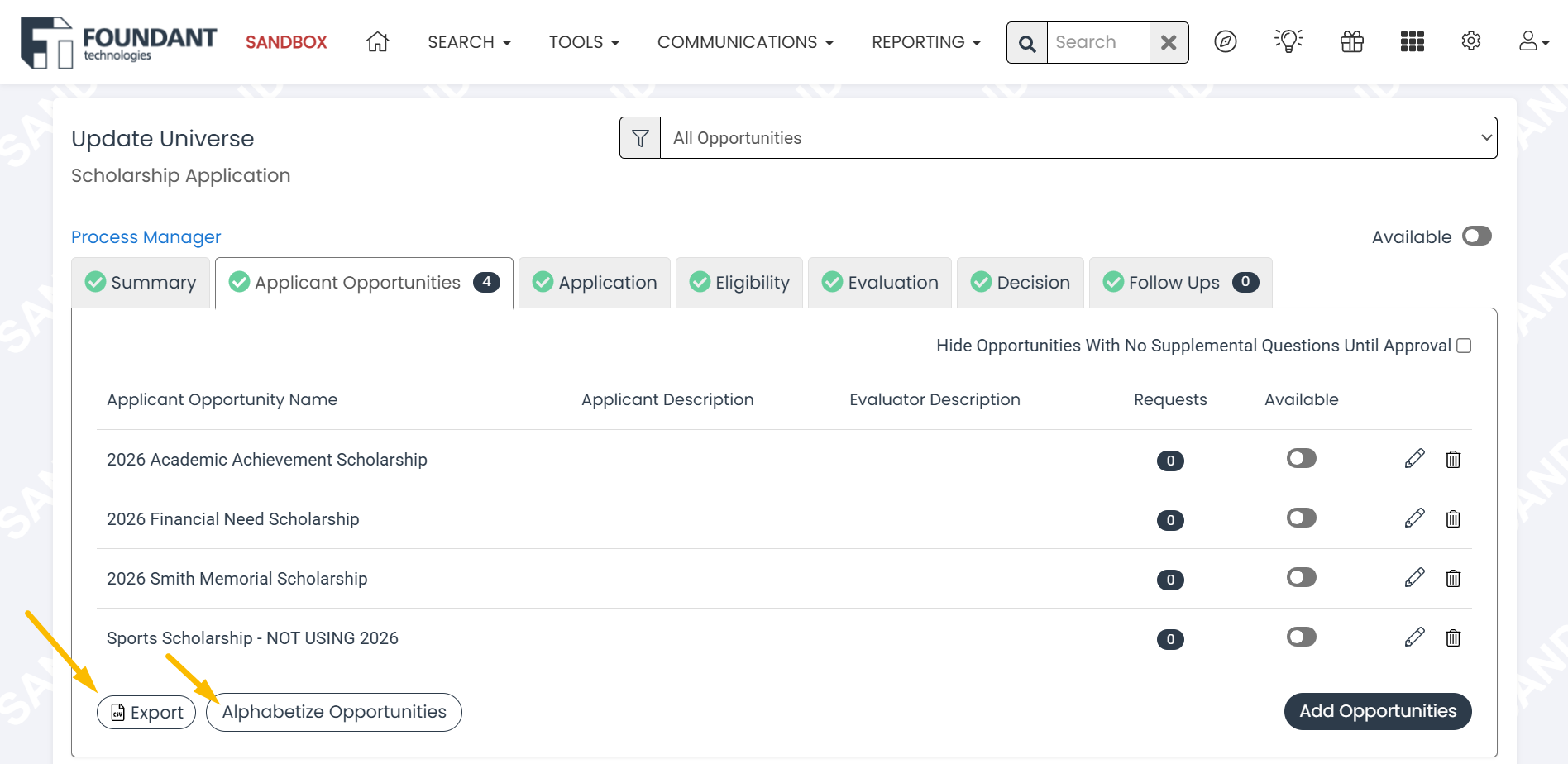Image resolution: width=1568 pixels, height=764 pixels.
Task: Switch to the Summary tab
Action: click(141, 283)
